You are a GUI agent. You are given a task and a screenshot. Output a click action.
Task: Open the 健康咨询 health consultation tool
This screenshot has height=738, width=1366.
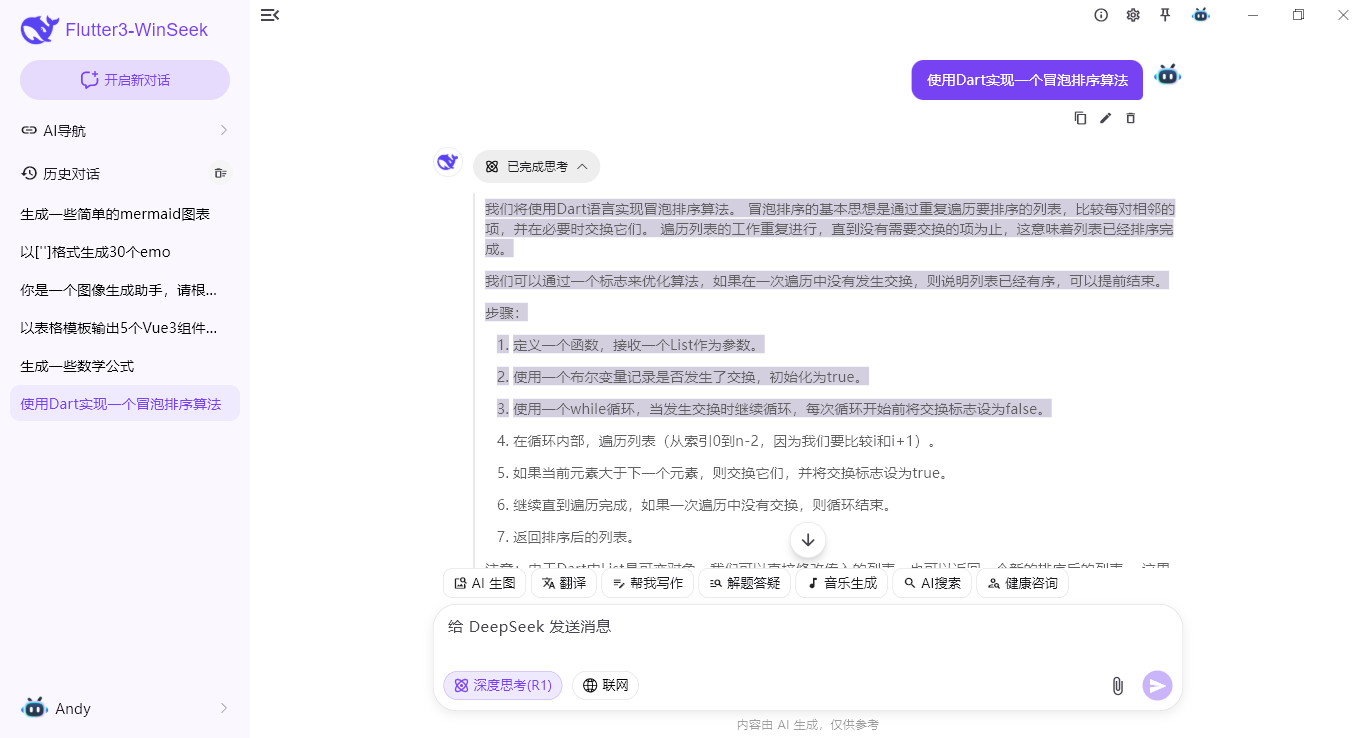pyautogui.click(x=1022, y=583)
